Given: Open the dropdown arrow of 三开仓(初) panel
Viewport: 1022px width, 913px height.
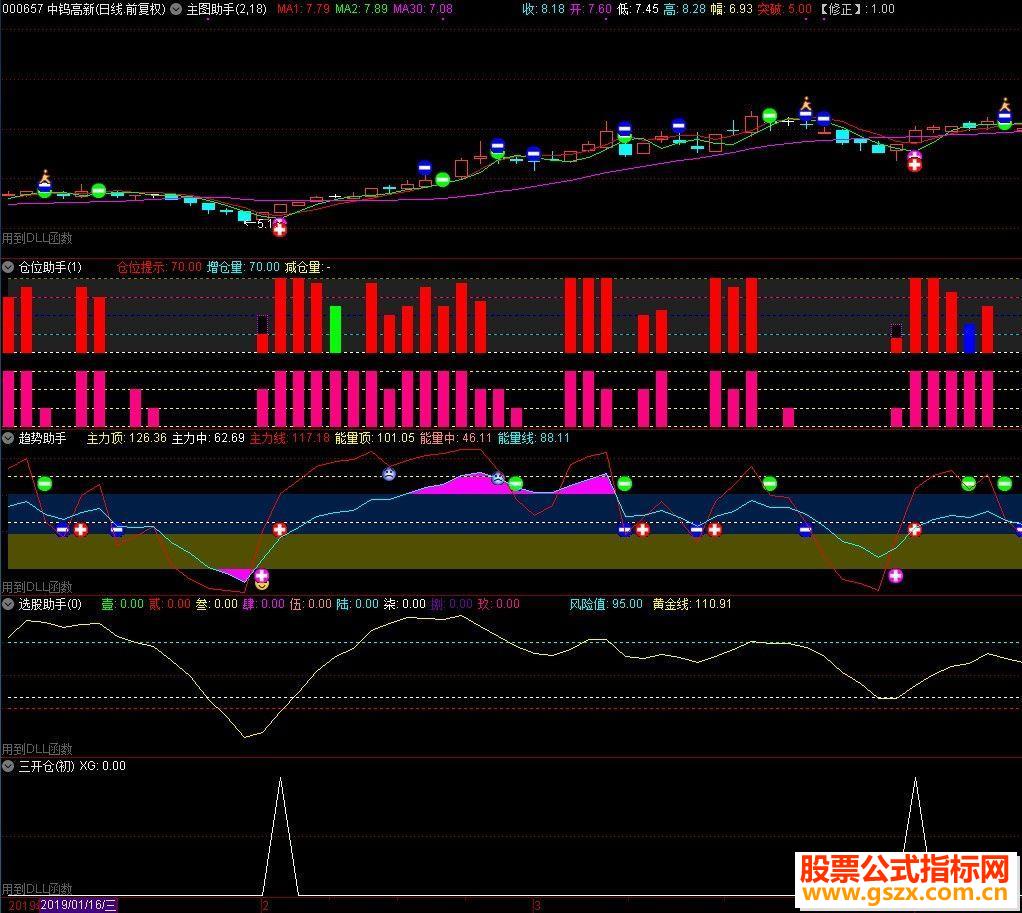Looking at the screenshot, I should 8,766.
